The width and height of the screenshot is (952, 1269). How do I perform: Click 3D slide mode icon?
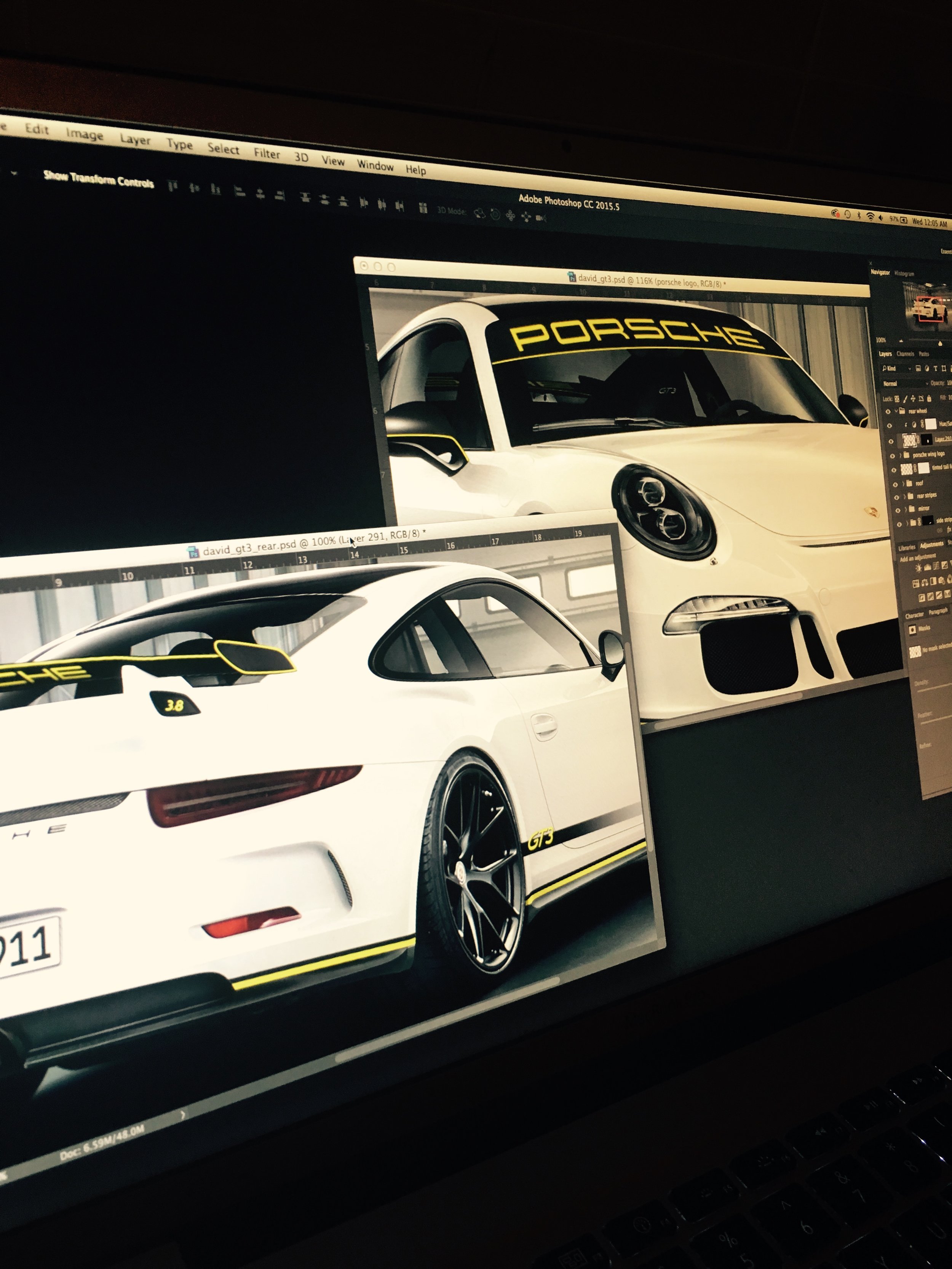[x=526, y=217]
